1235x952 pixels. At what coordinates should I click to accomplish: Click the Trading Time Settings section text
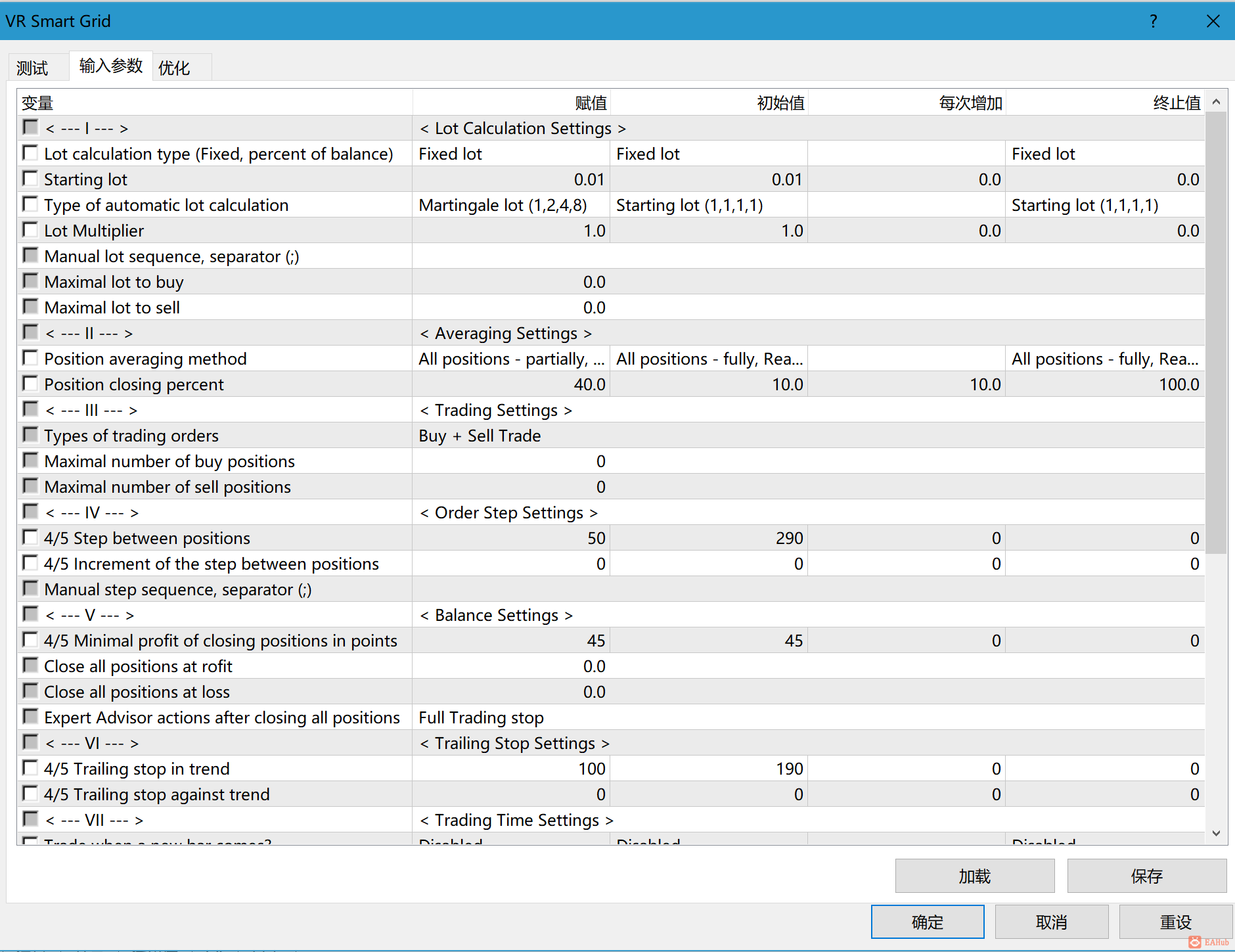pyautogui.click(x=517, y=820)
